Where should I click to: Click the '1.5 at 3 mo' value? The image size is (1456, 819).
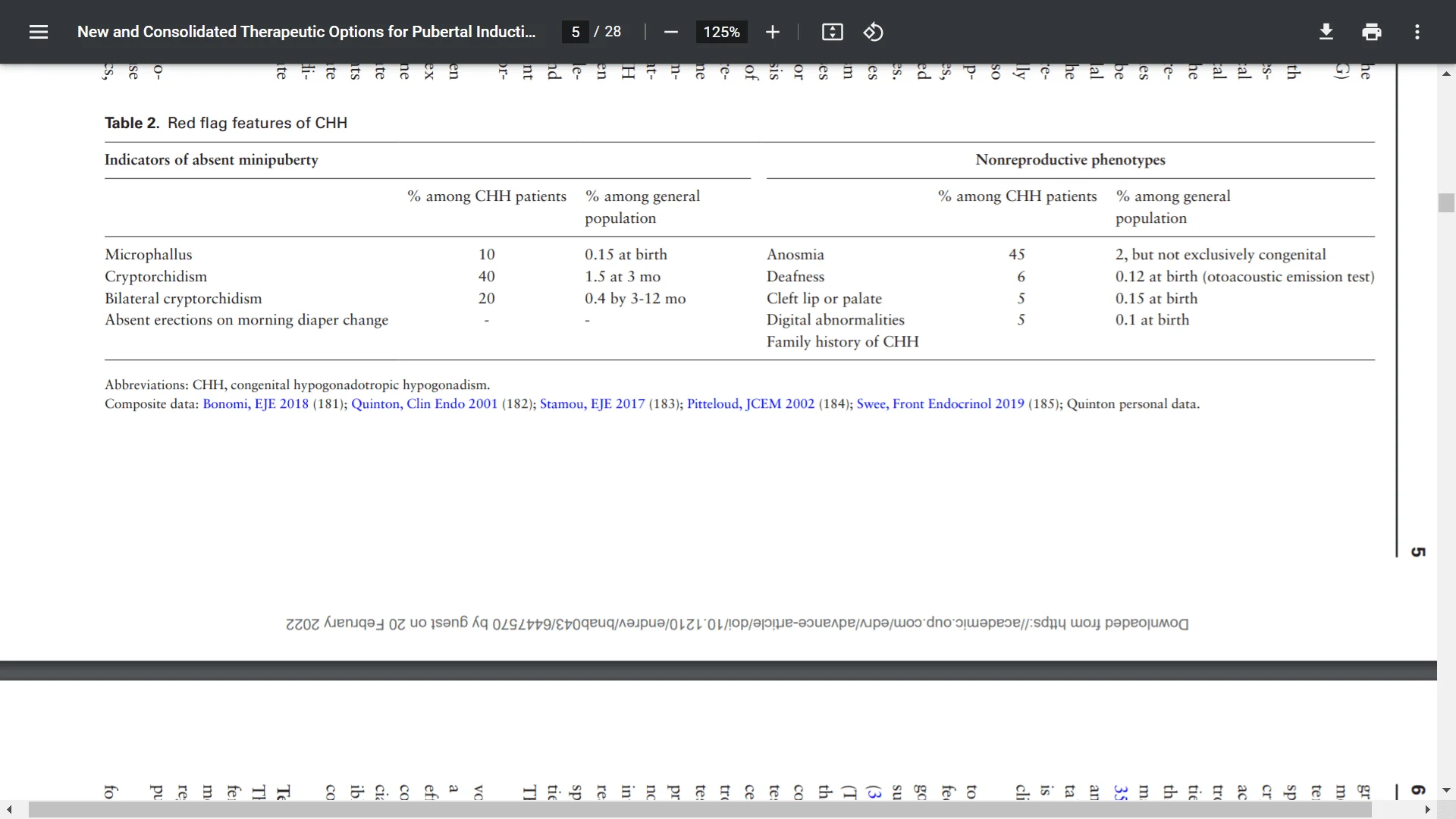623,277
